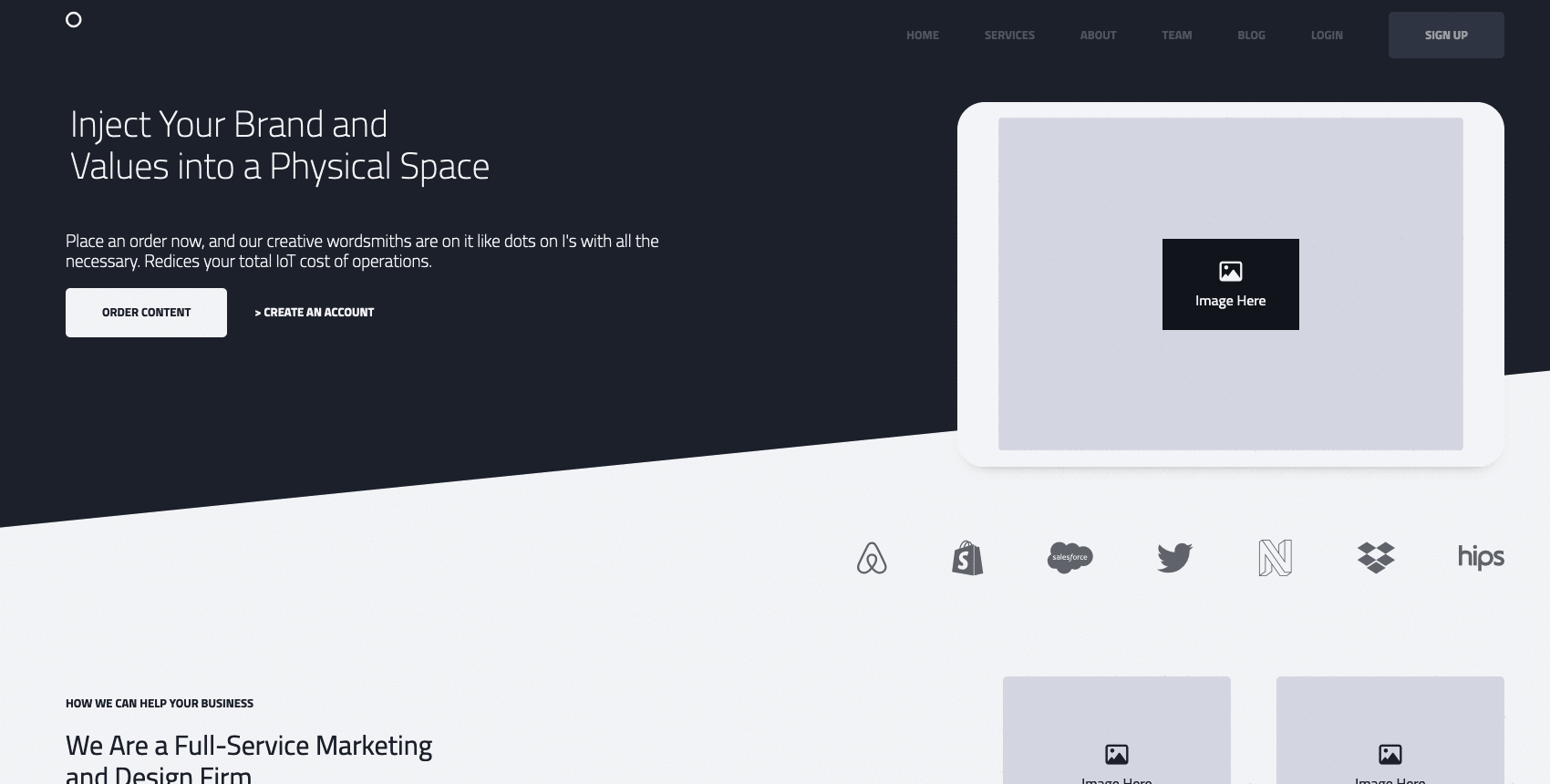
Task: Click the Salesforce cloud logo
Action: click(1069, 557)
